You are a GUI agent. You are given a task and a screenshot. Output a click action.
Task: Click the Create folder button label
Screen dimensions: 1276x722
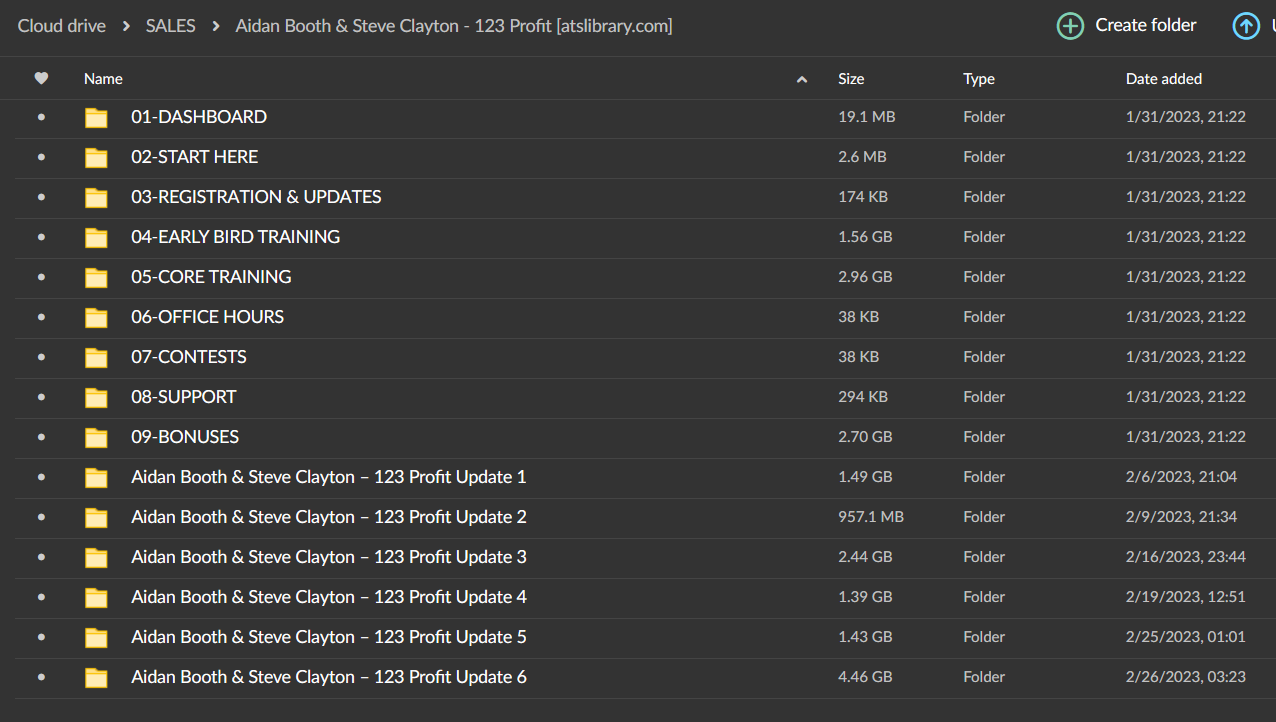click(x=1146, y=25)
